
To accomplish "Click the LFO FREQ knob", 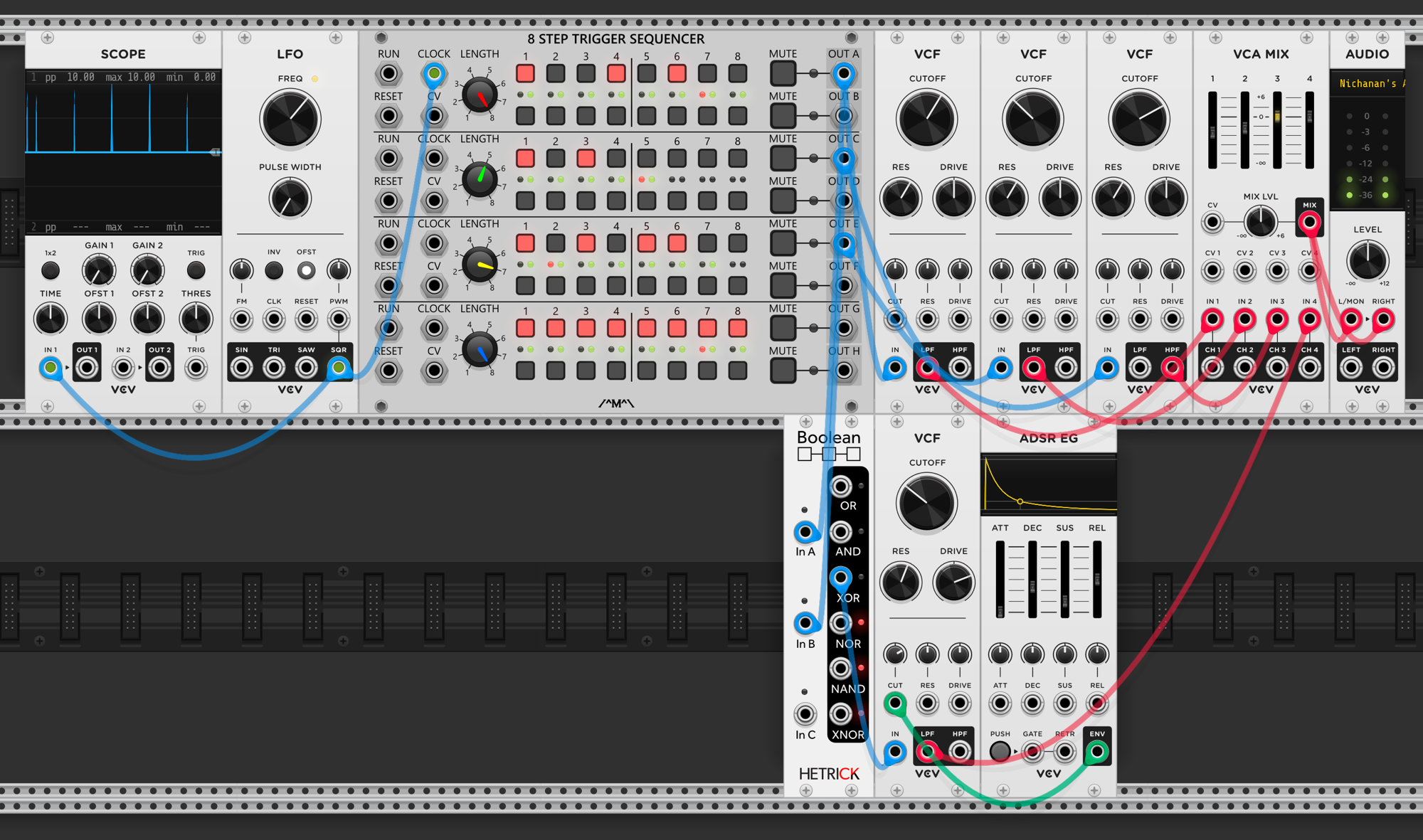I will coord(290,119).
